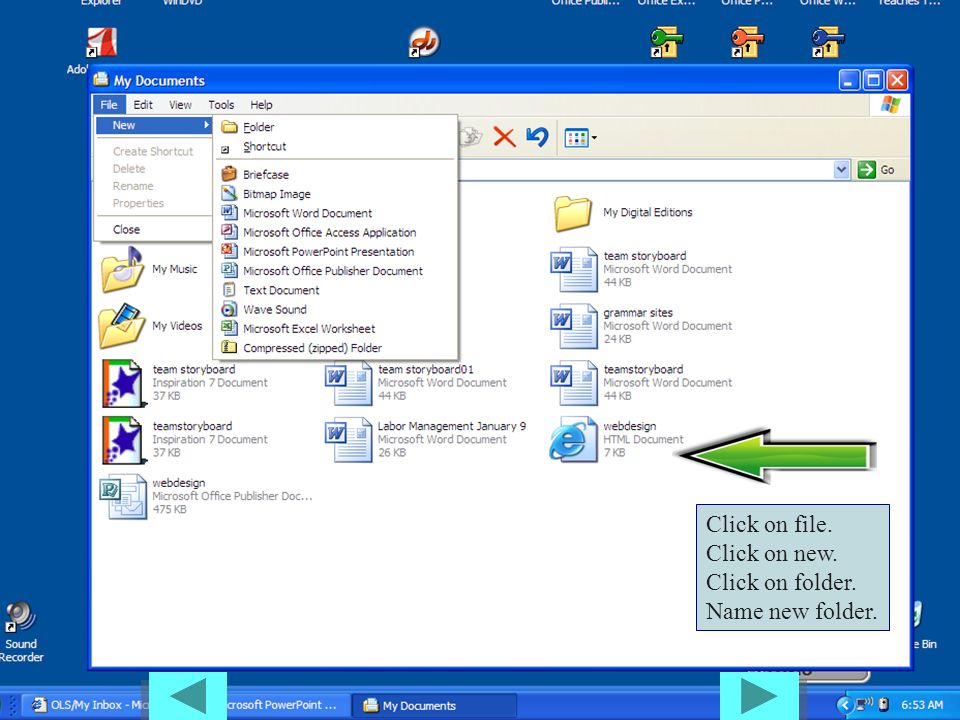
Task: Click the network connection tray icon
Action: click(x=864, y=705)
